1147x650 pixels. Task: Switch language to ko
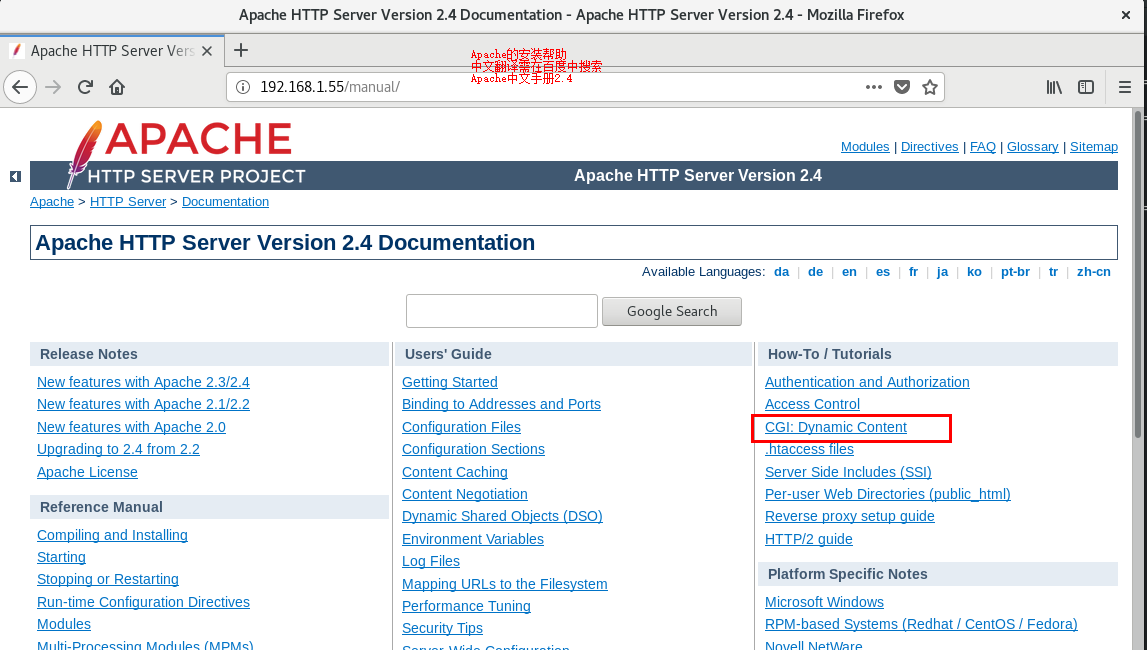click(x=974, y=271)
